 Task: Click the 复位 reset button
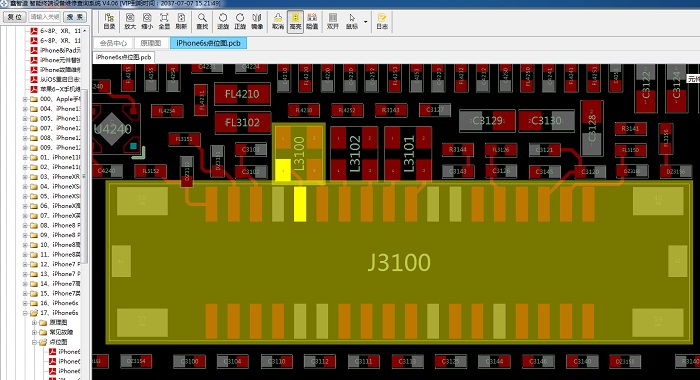14,17
